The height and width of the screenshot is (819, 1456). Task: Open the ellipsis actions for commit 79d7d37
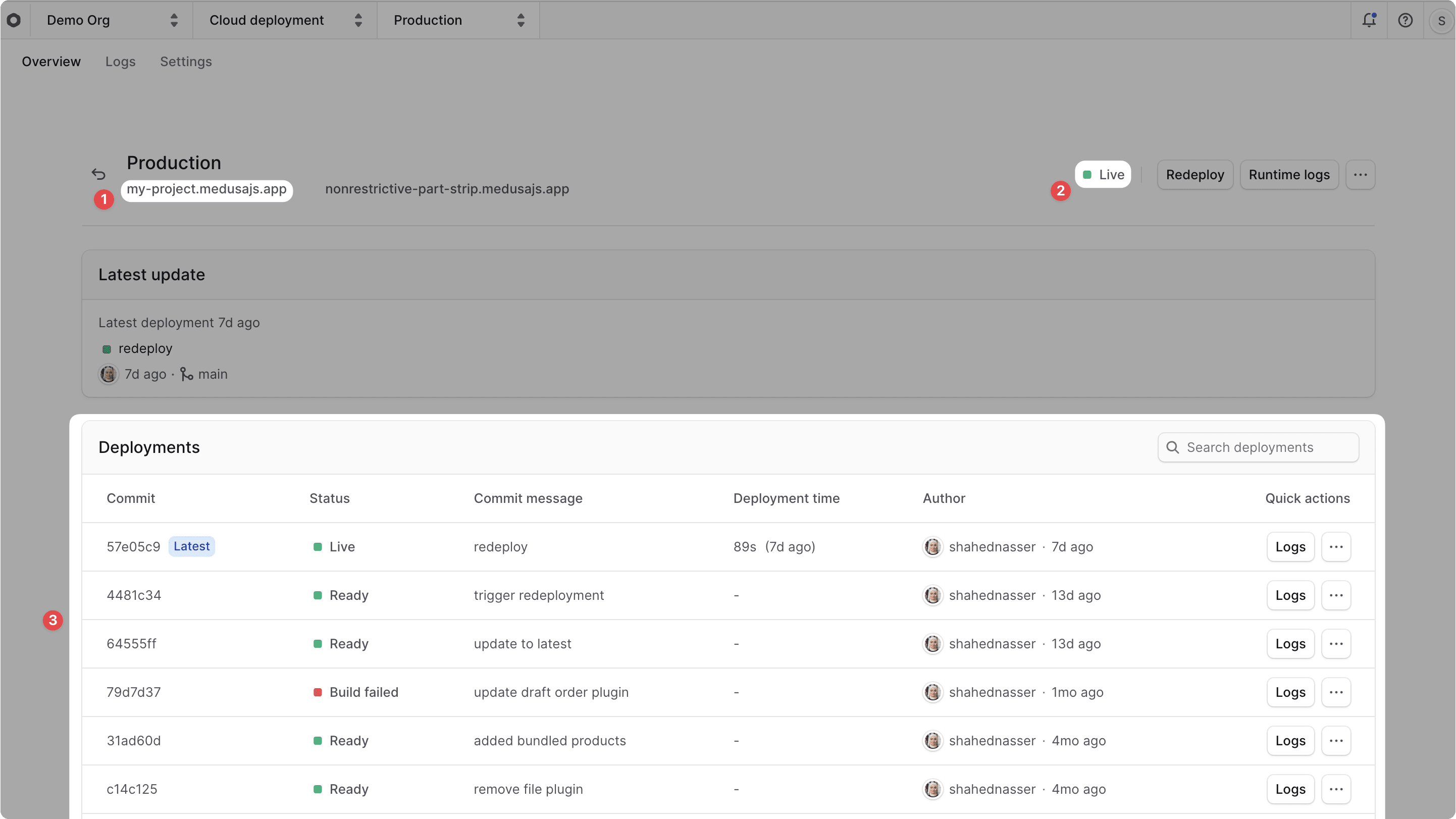(x=1336, y=692)
